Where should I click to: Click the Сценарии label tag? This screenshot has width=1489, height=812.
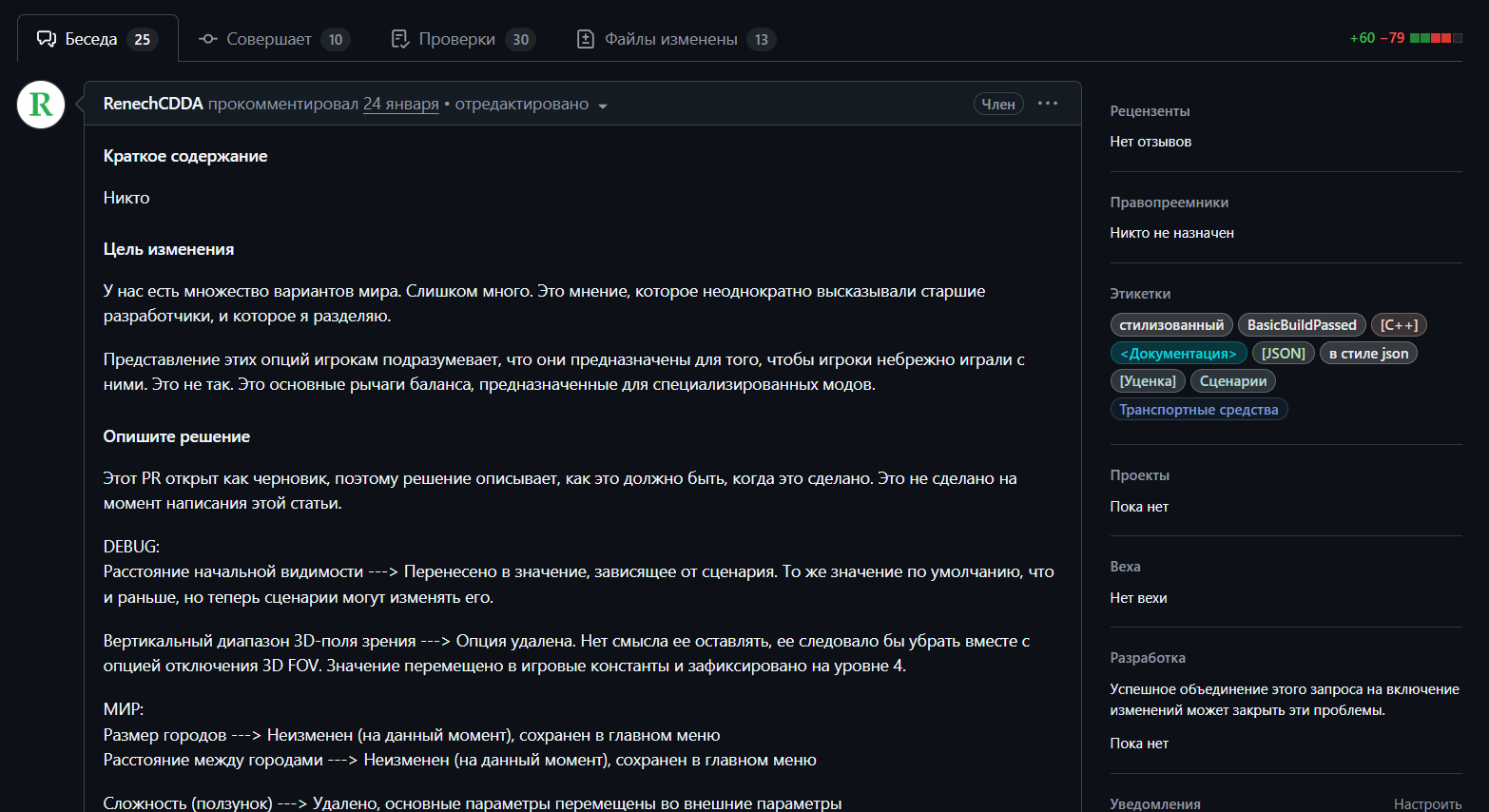(1233, 381)
